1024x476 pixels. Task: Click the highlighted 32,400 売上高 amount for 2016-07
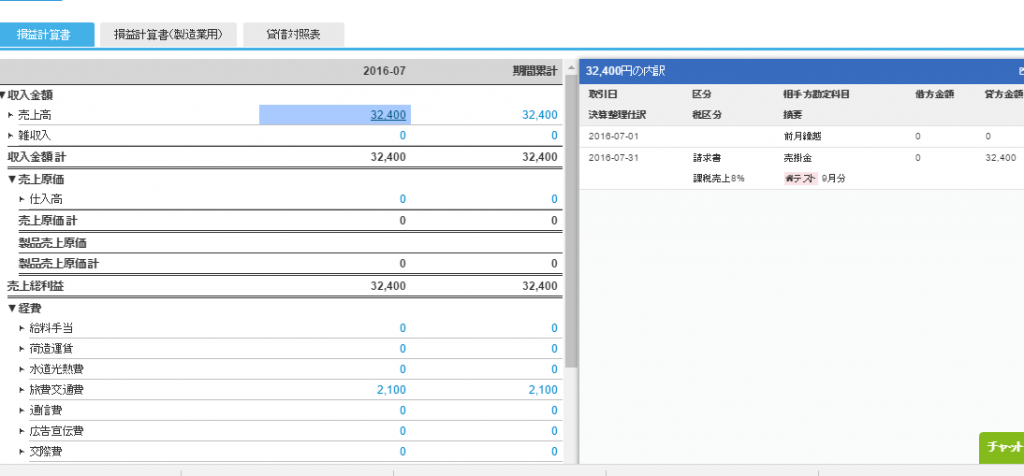point(387,115)
